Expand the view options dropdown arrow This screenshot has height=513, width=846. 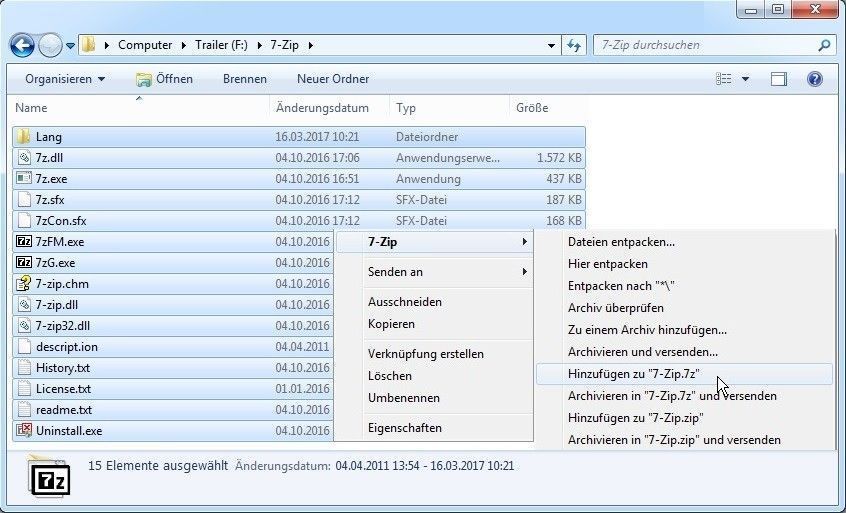coord(746,79)
